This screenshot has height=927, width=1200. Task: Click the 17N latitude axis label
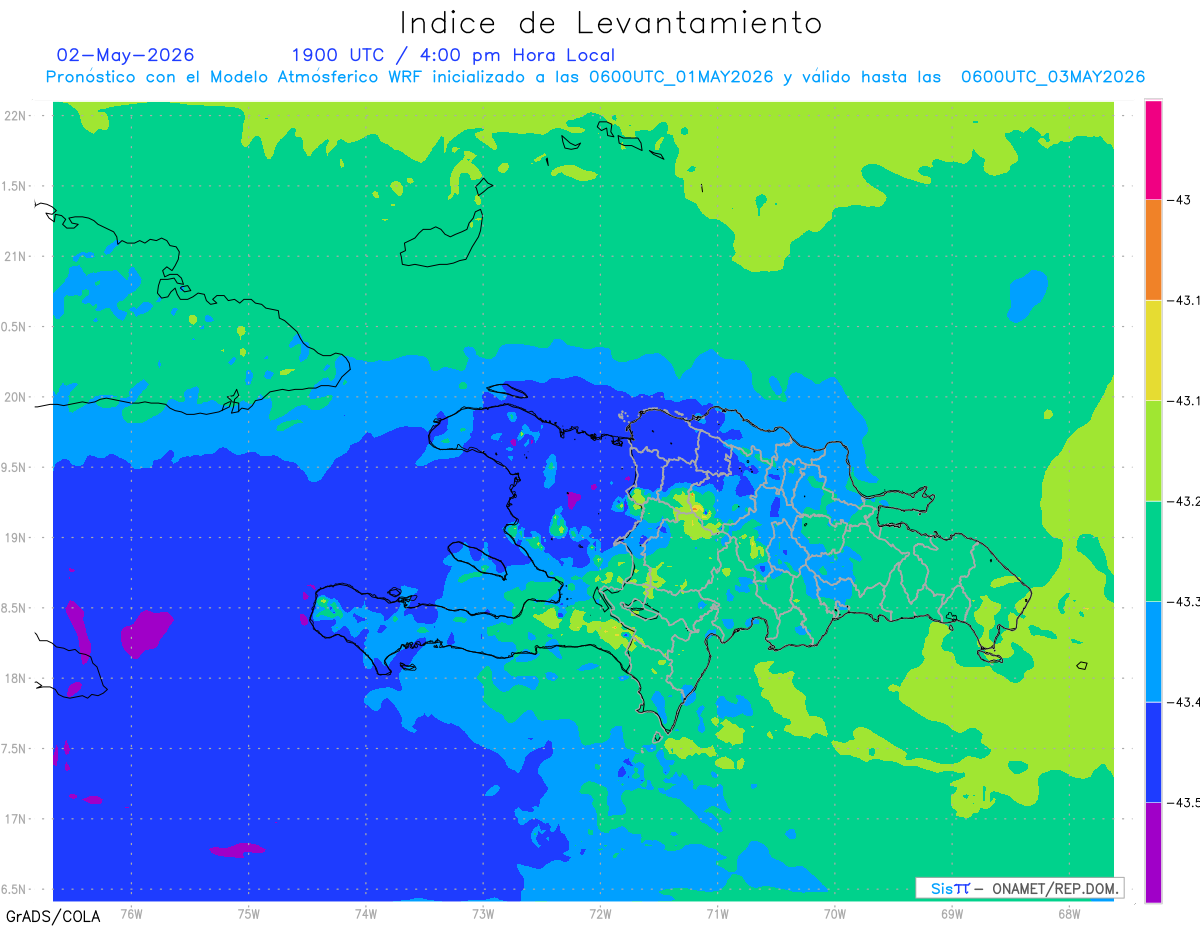tap(17, 819)
